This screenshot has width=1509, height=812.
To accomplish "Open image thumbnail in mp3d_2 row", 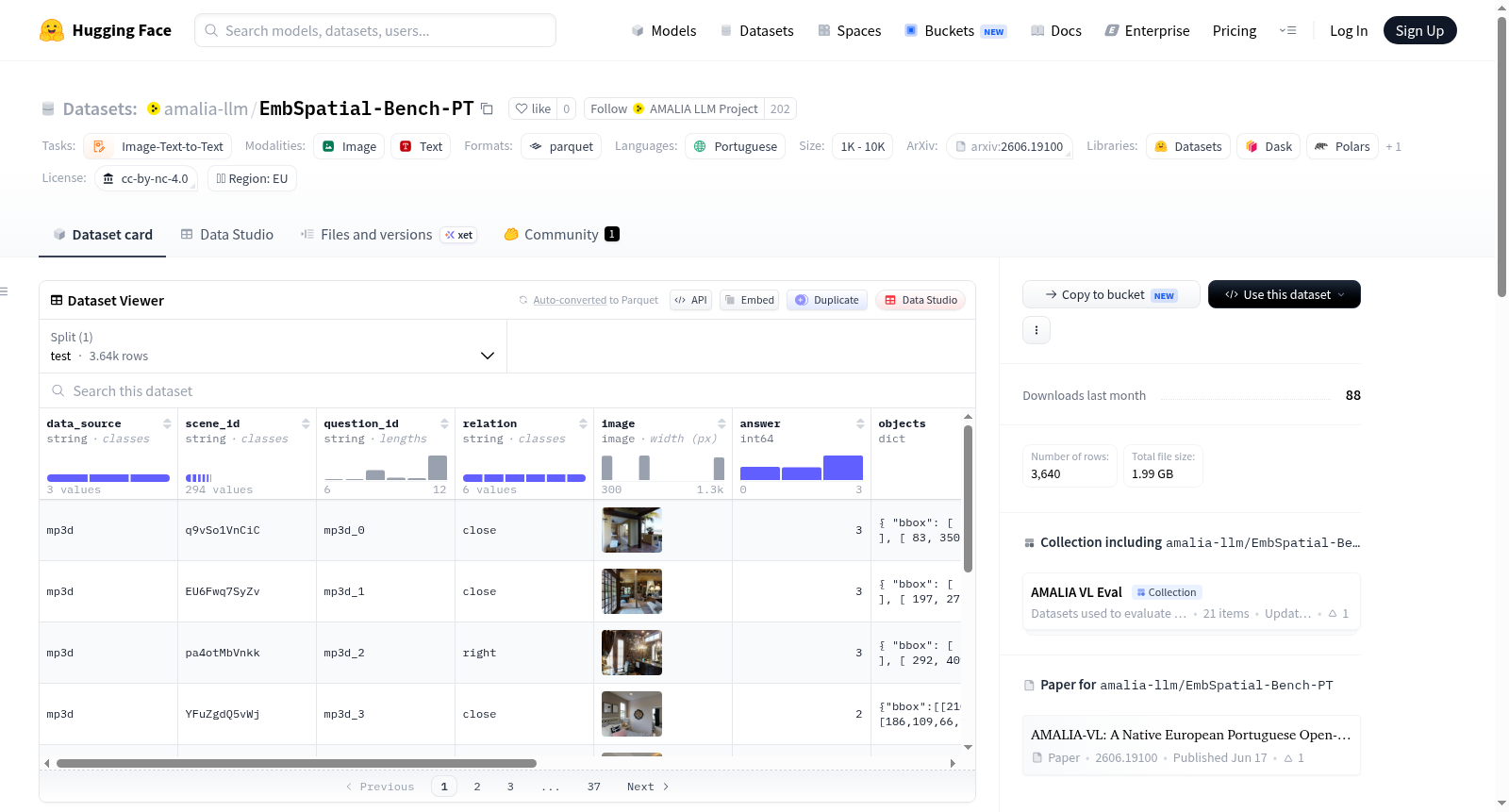I will click(632, 653).
